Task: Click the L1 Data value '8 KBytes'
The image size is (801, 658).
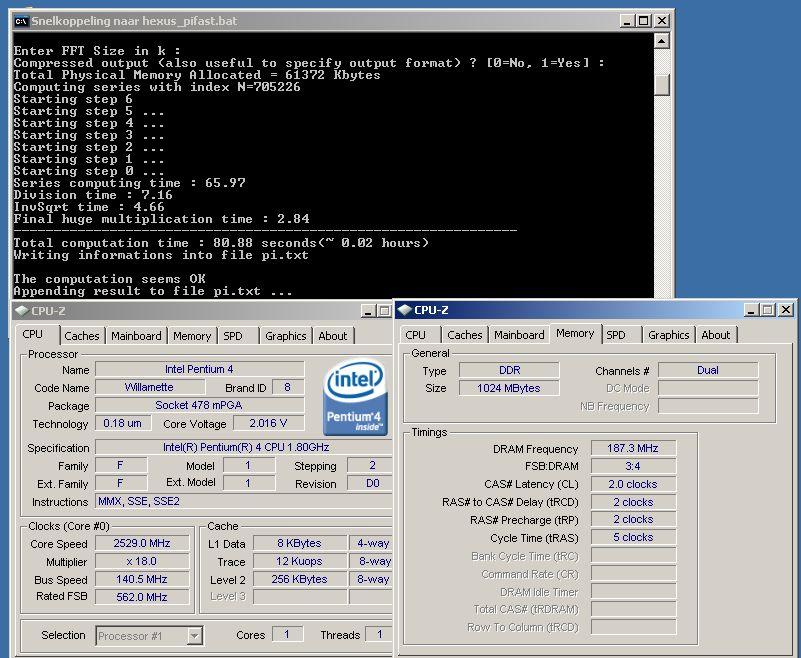Action: [x=300, y=543]
